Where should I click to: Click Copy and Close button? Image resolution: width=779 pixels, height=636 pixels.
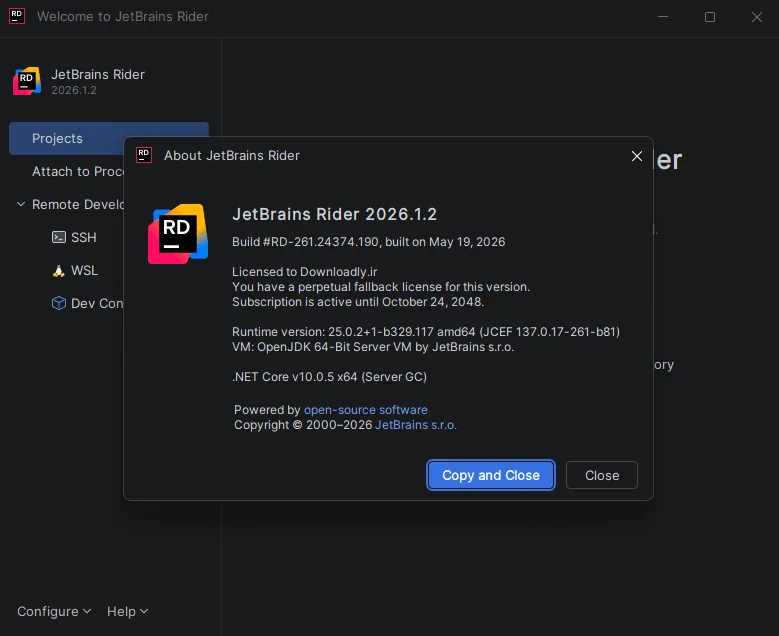tap(490, 475)
